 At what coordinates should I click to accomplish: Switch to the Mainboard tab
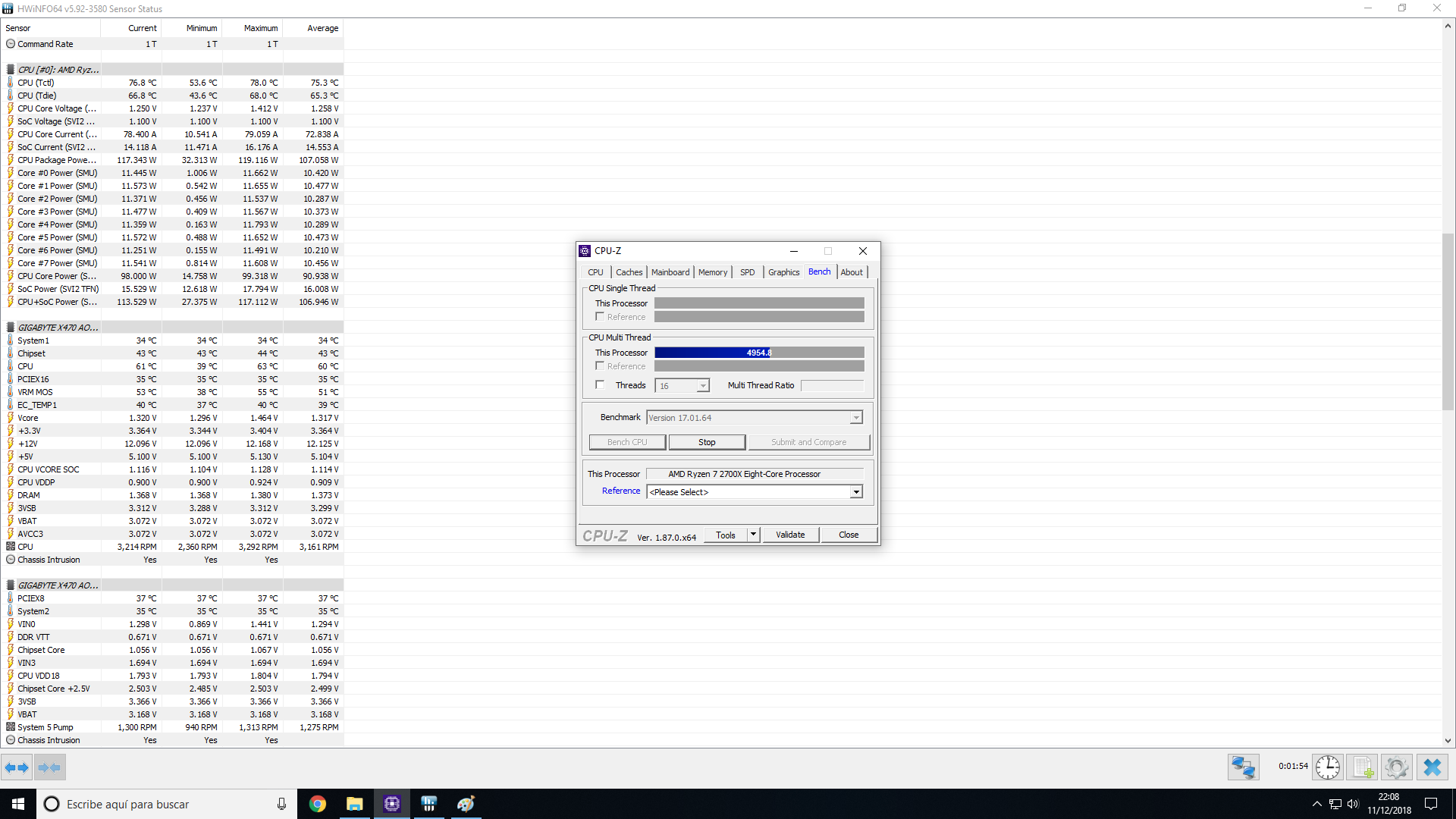[670, 272]
